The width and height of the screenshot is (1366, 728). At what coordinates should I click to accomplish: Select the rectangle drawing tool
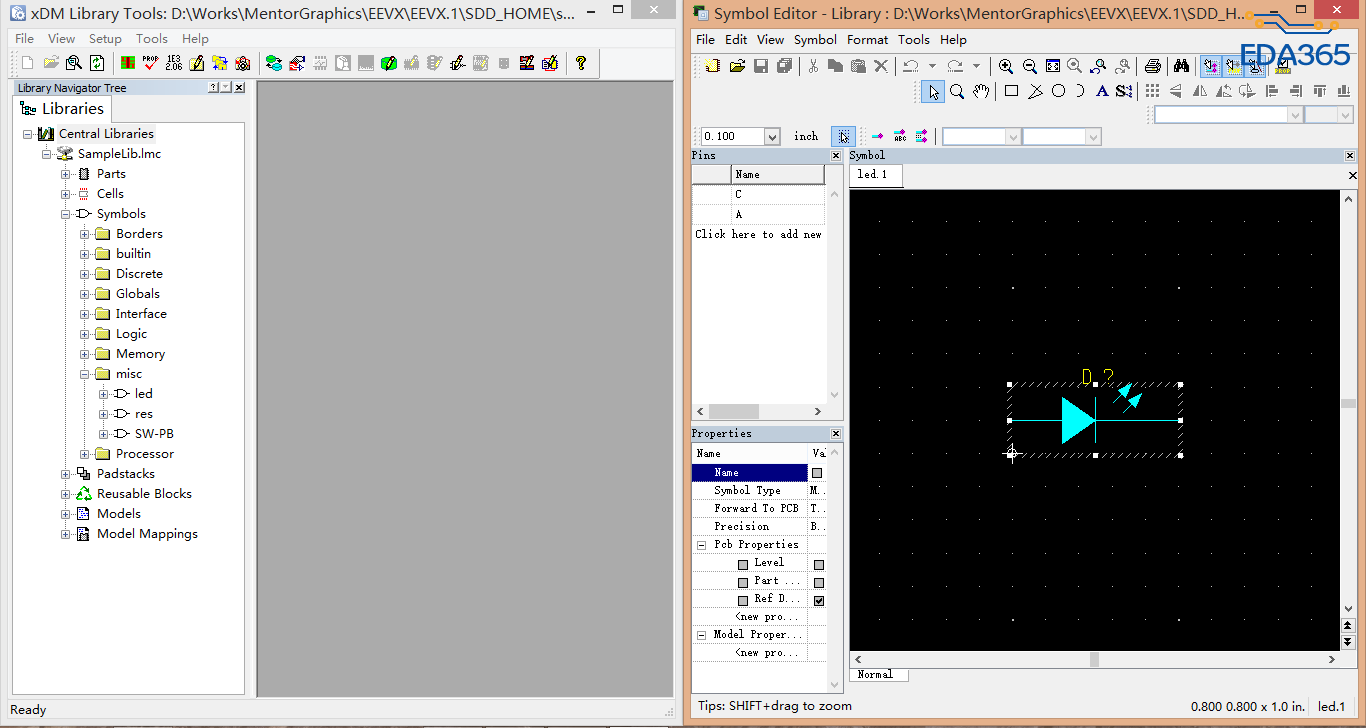pos(1011,92)
